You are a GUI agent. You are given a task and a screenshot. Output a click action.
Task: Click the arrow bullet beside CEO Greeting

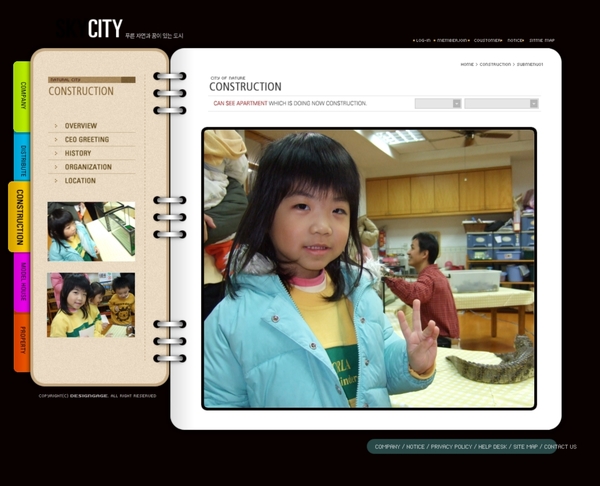[x=56, y=140]
